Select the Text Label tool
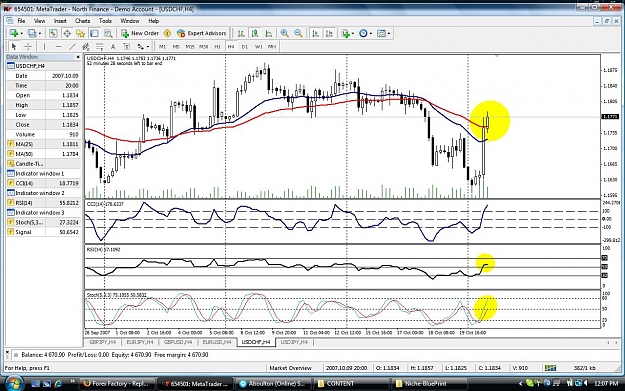This screenshot has width=625, height=391. 126,47
